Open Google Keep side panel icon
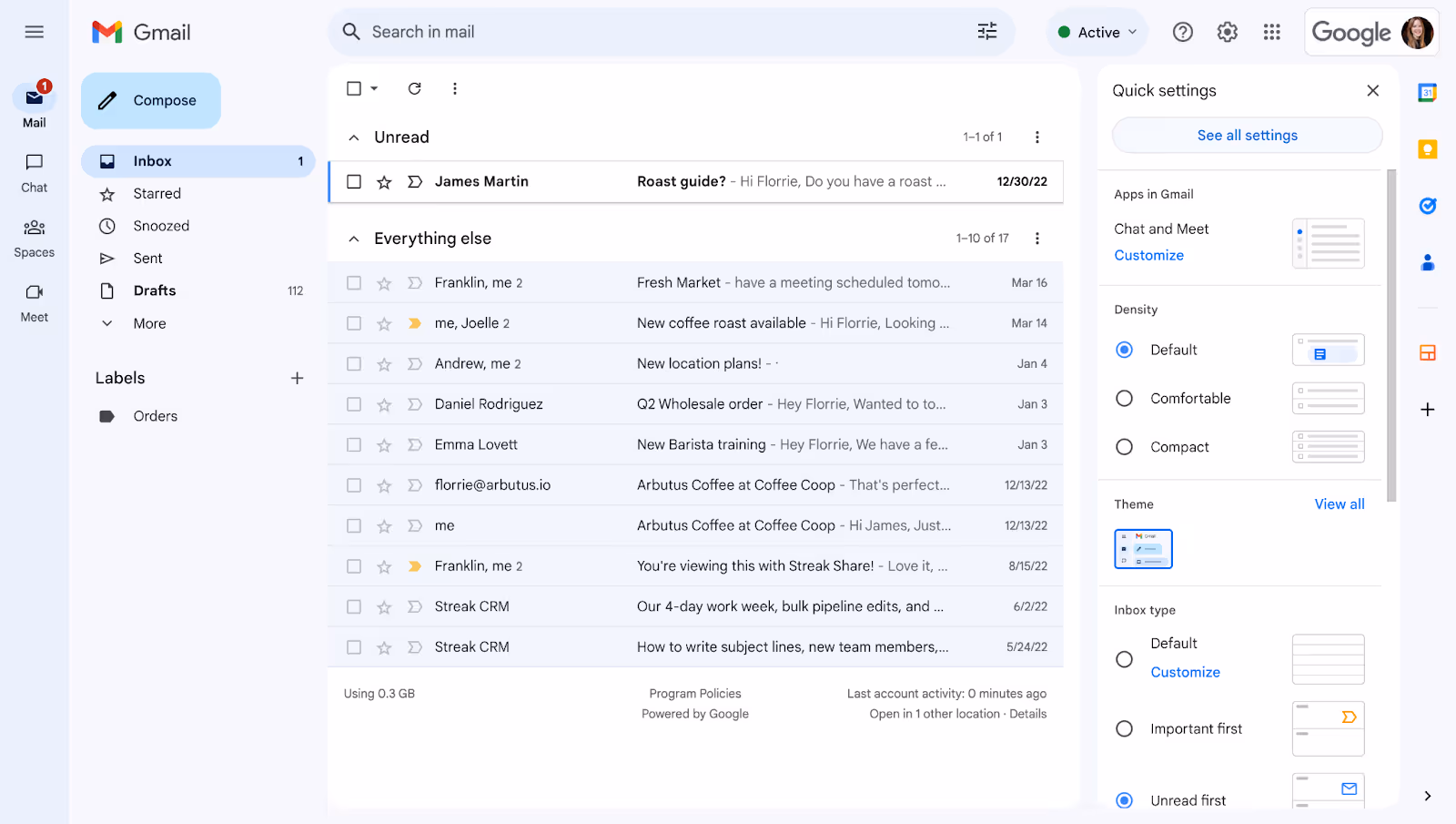This screenshot has height=824, width=1456. pyautogui.click(x=1428, y=149)
